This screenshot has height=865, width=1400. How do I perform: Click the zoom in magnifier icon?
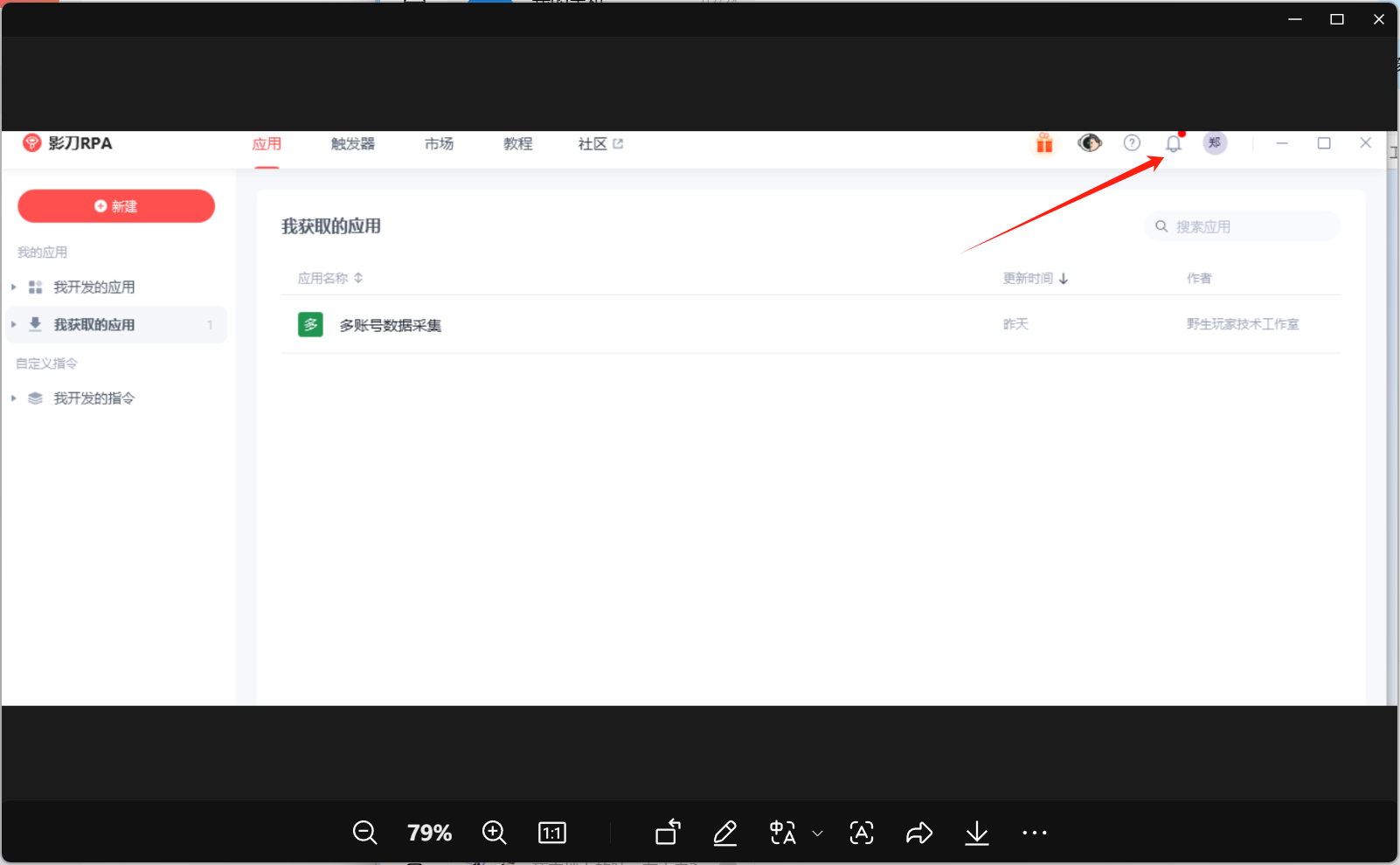point(494,833)
